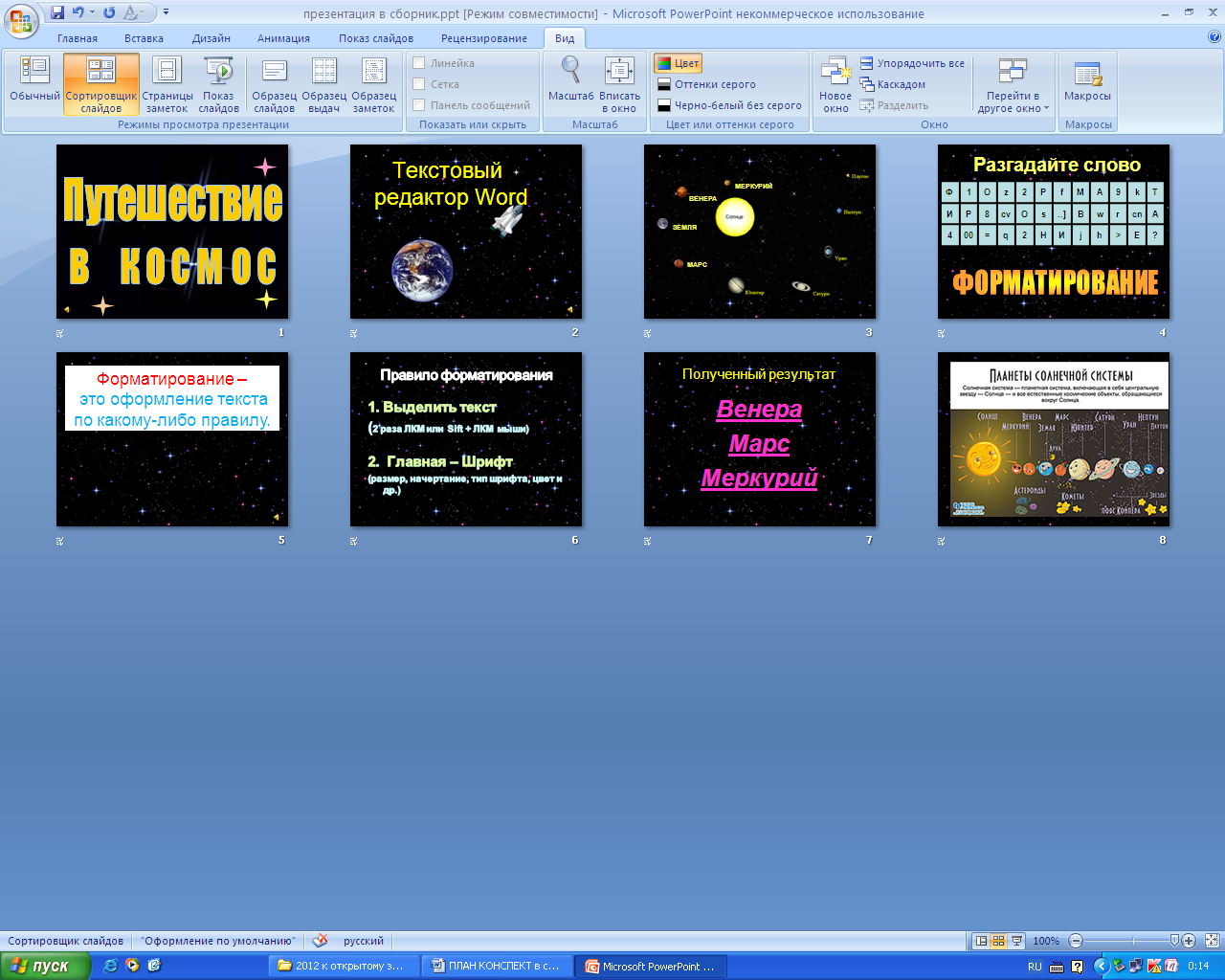Click the 100% zoom level button
The height and width of the screenshot is (980, 1225).
pos(1046,941)
